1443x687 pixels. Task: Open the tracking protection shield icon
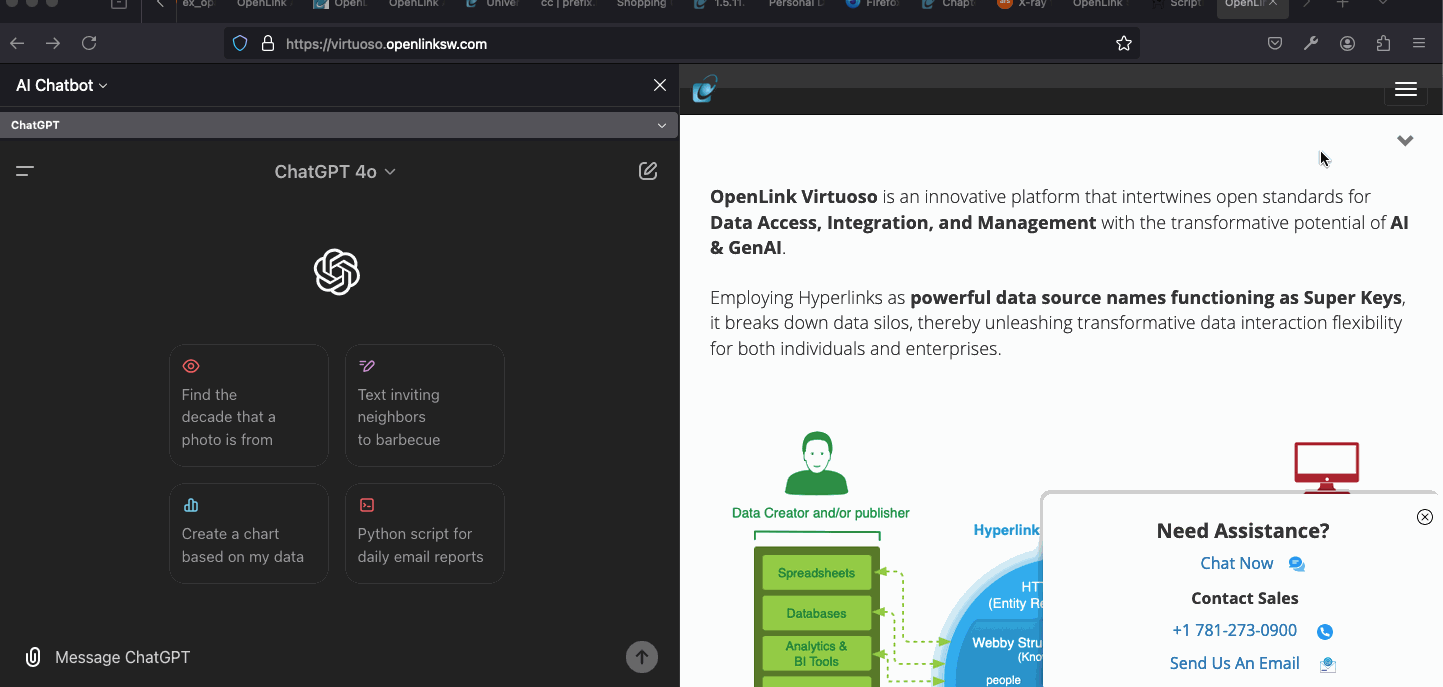pyautogui.click(x=240, y=43)
